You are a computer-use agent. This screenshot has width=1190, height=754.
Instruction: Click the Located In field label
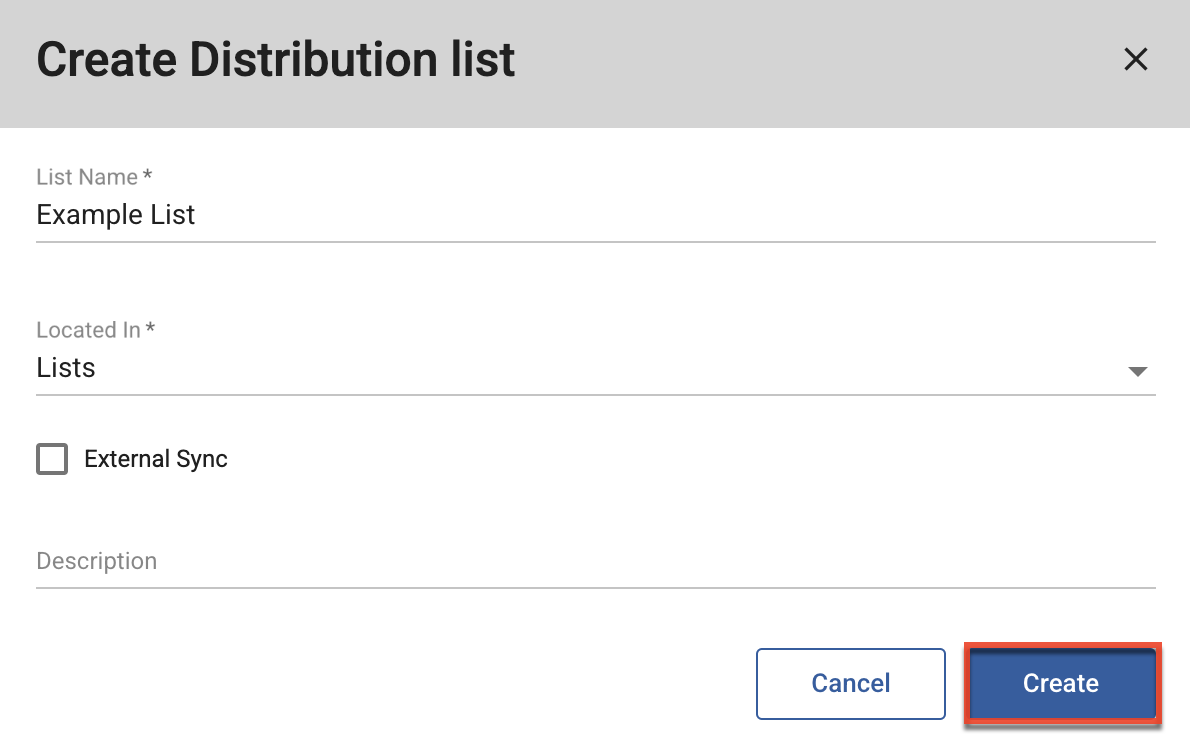coord(89,329)
